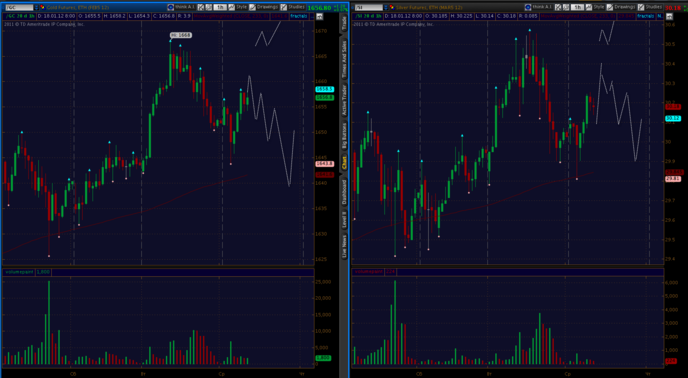Open the Drawings menu on the gold chart
The height and width of the screenshot is (378, 688).
[267, 7]
